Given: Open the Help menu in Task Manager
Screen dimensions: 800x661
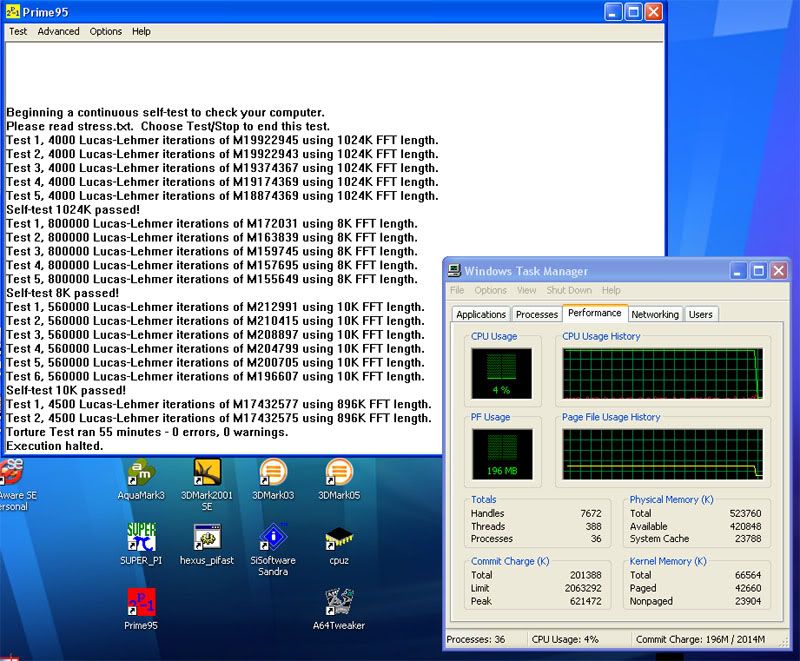Looking at the screenshot, I should [611, 290].
